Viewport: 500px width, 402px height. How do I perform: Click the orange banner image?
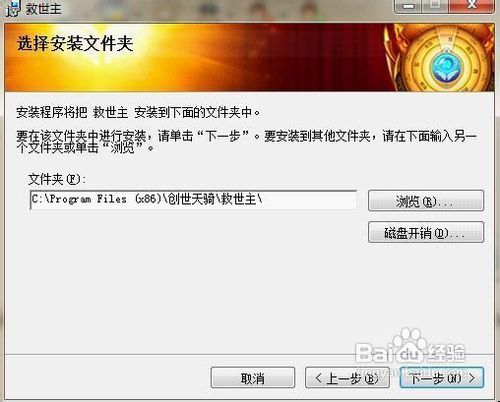249,57
